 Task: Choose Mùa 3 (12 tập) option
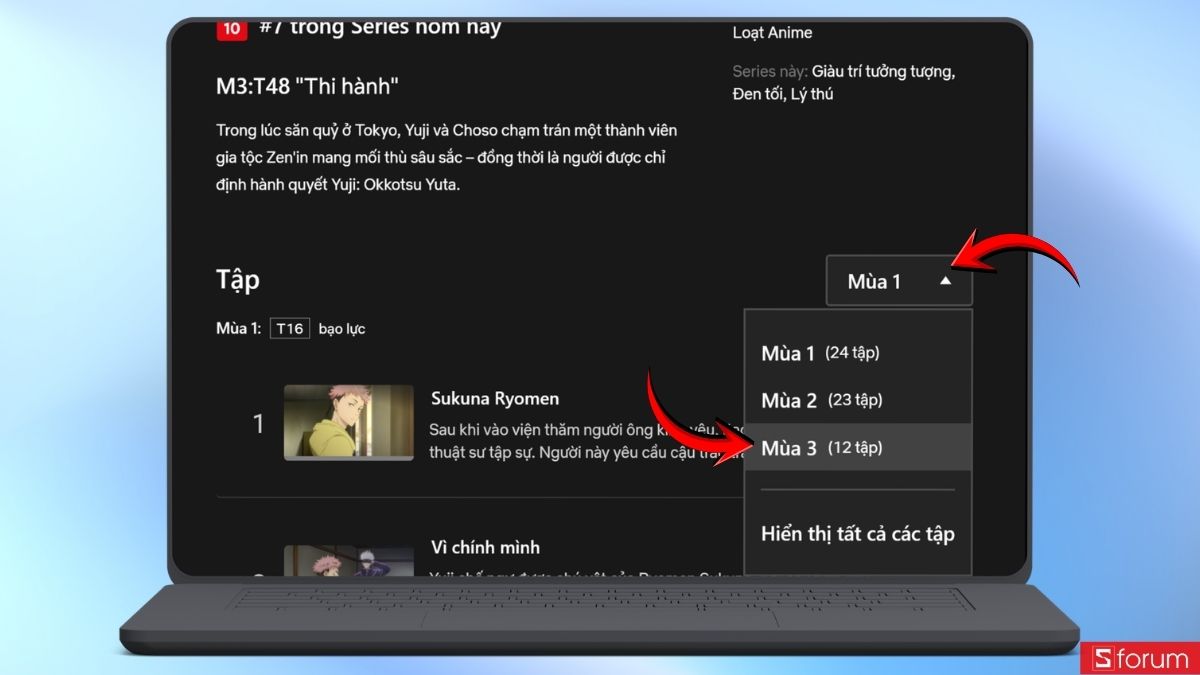858,448
